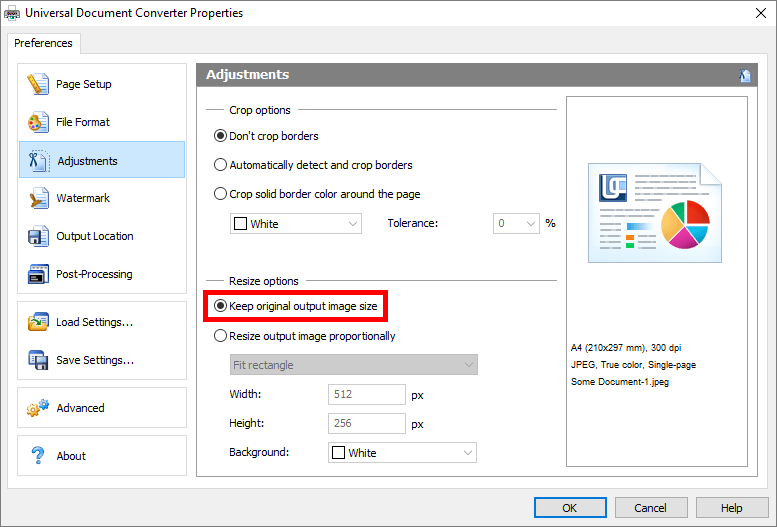Click the Cancel button
This screenshot has height=527, width=777.
tap(650, 508)
